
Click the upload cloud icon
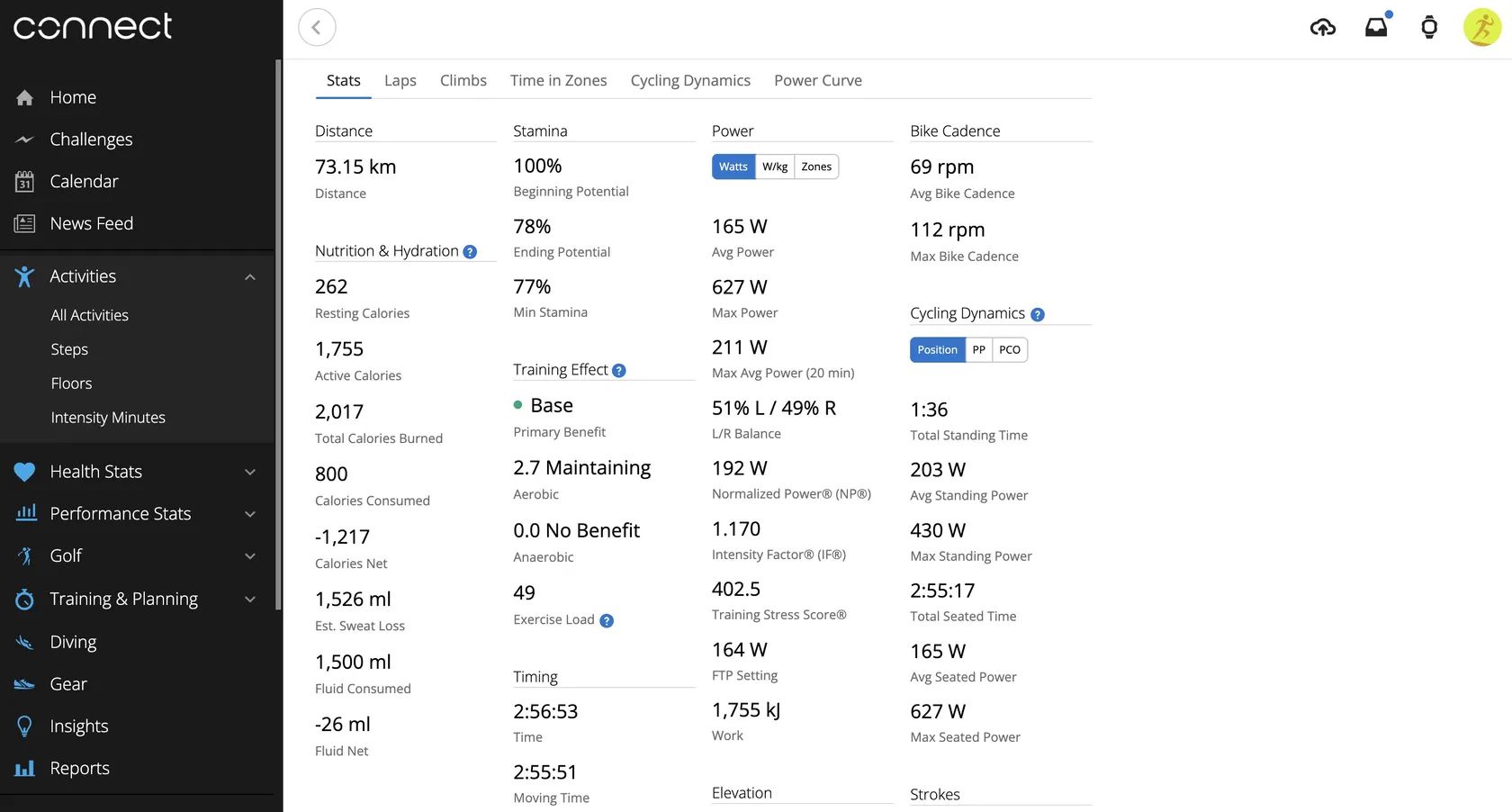[1322, 28]
